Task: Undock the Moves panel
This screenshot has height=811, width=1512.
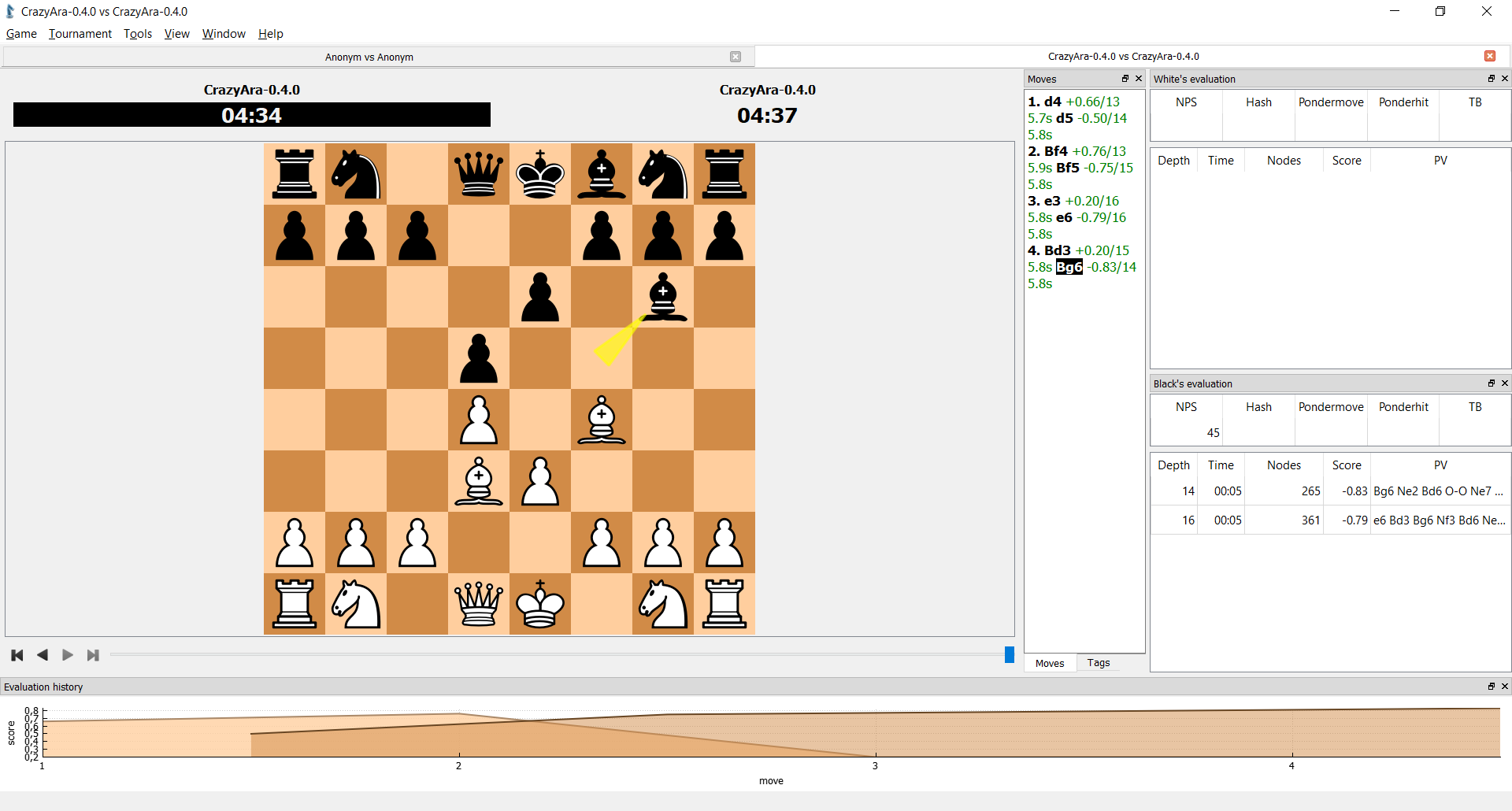Action: tap(1125, 79)
